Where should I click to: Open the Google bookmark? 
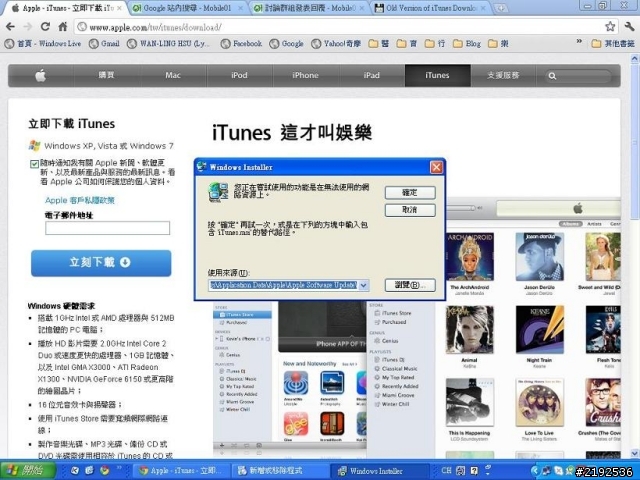[x=286, y=43]
